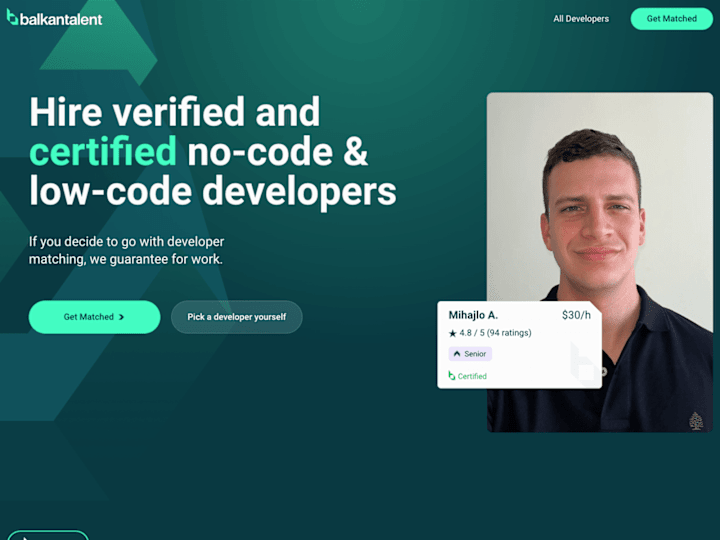
Task: Click the Get Matched button in header
Action: click(671, 19)
